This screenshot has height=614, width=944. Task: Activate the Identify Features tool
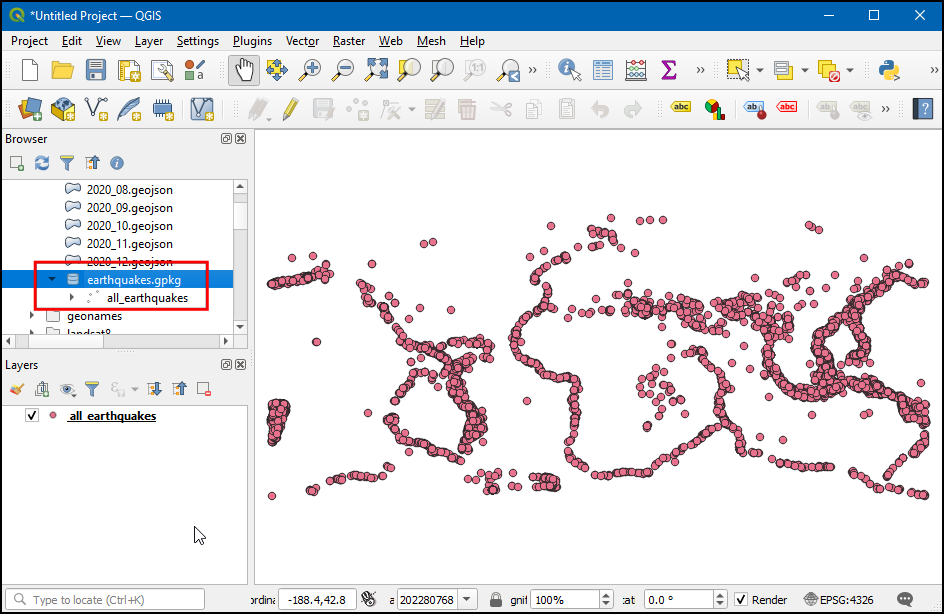570,70
